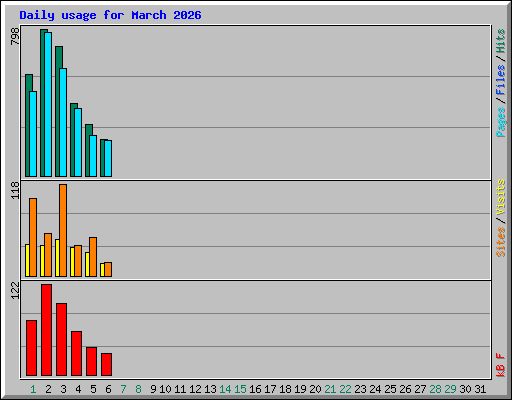The width and height of the screenshot is (512, 400).
Task: Click the 'Files' legend label
Action: click(500, 80)
